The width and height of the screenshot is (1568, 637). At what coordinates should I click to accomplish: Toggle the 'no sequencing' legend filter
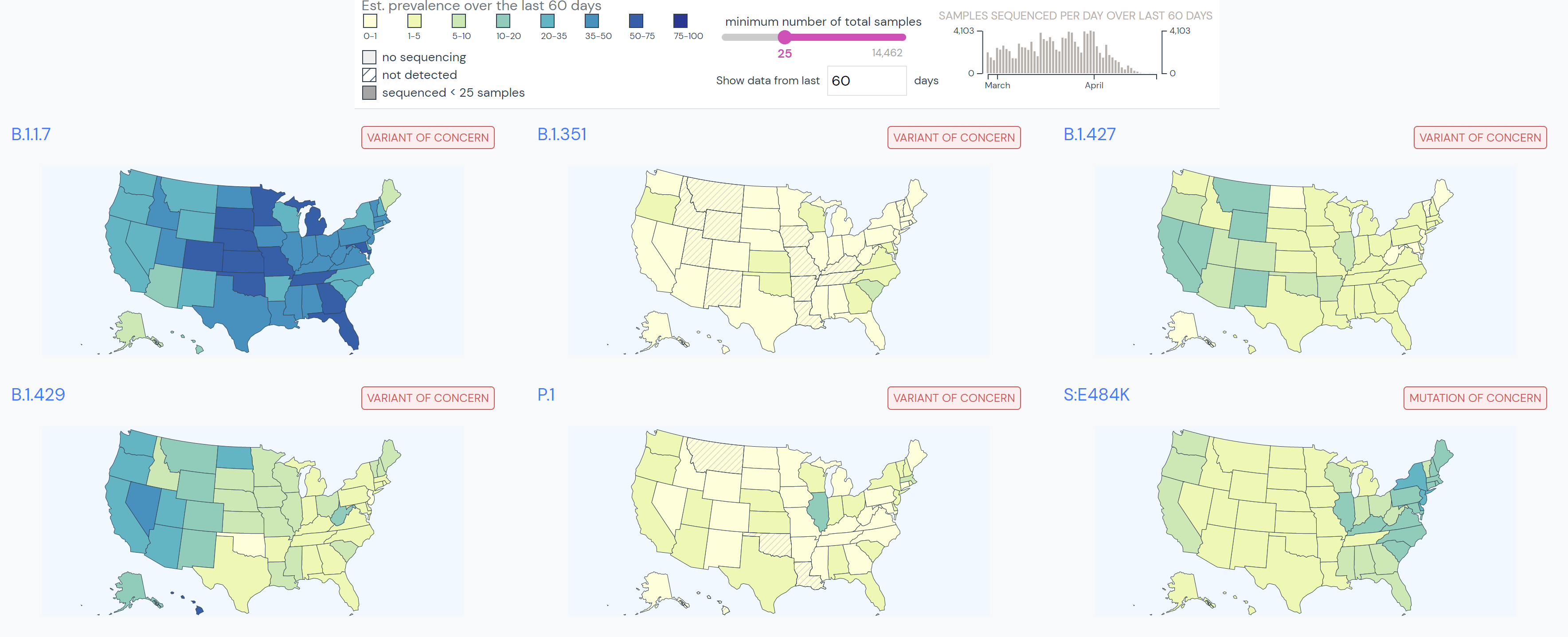tap(369, 57)
